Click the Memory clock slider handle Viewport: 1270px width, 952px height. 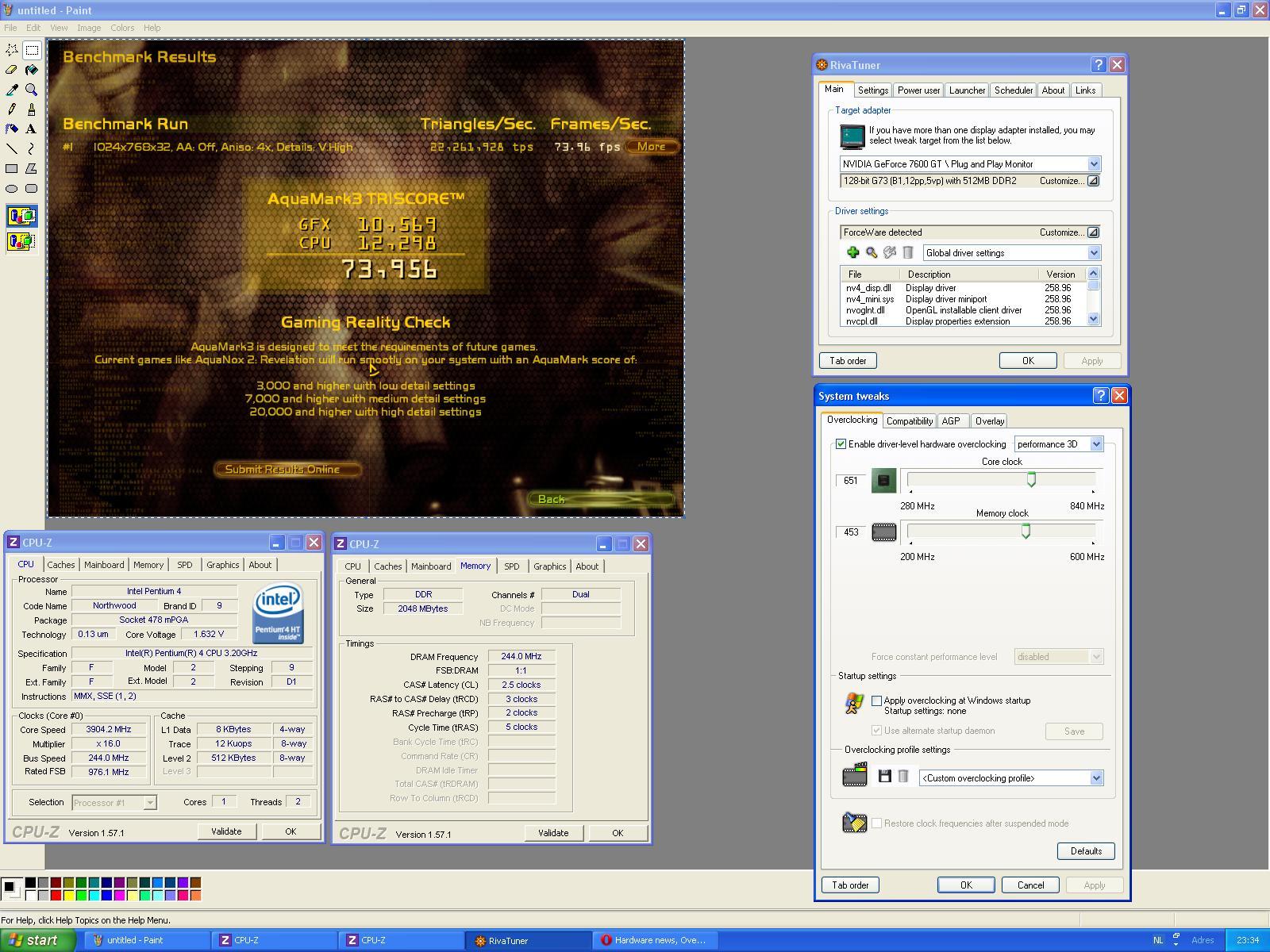coord(1026,531)
